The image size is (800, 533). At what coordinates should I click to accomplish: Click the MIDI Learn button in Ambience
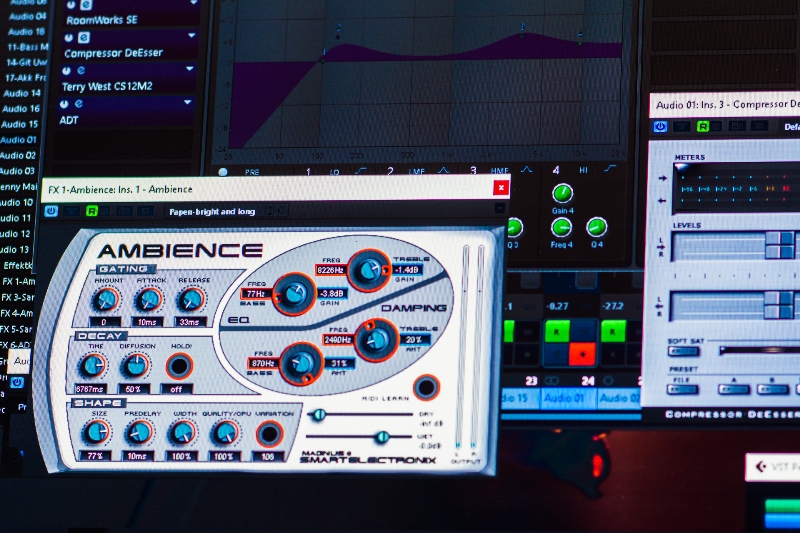pos(426,387)
